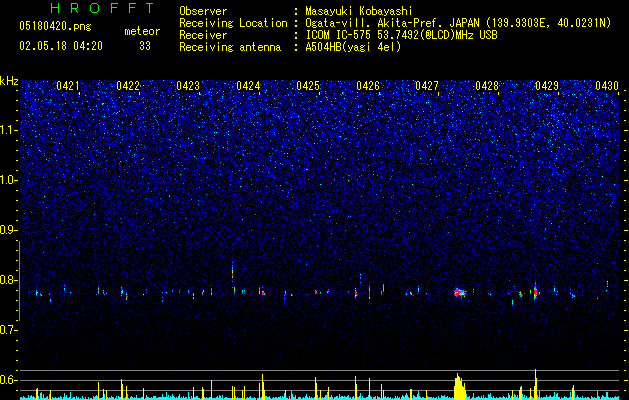Click the 'Receiver' field label

click(203, 35)
